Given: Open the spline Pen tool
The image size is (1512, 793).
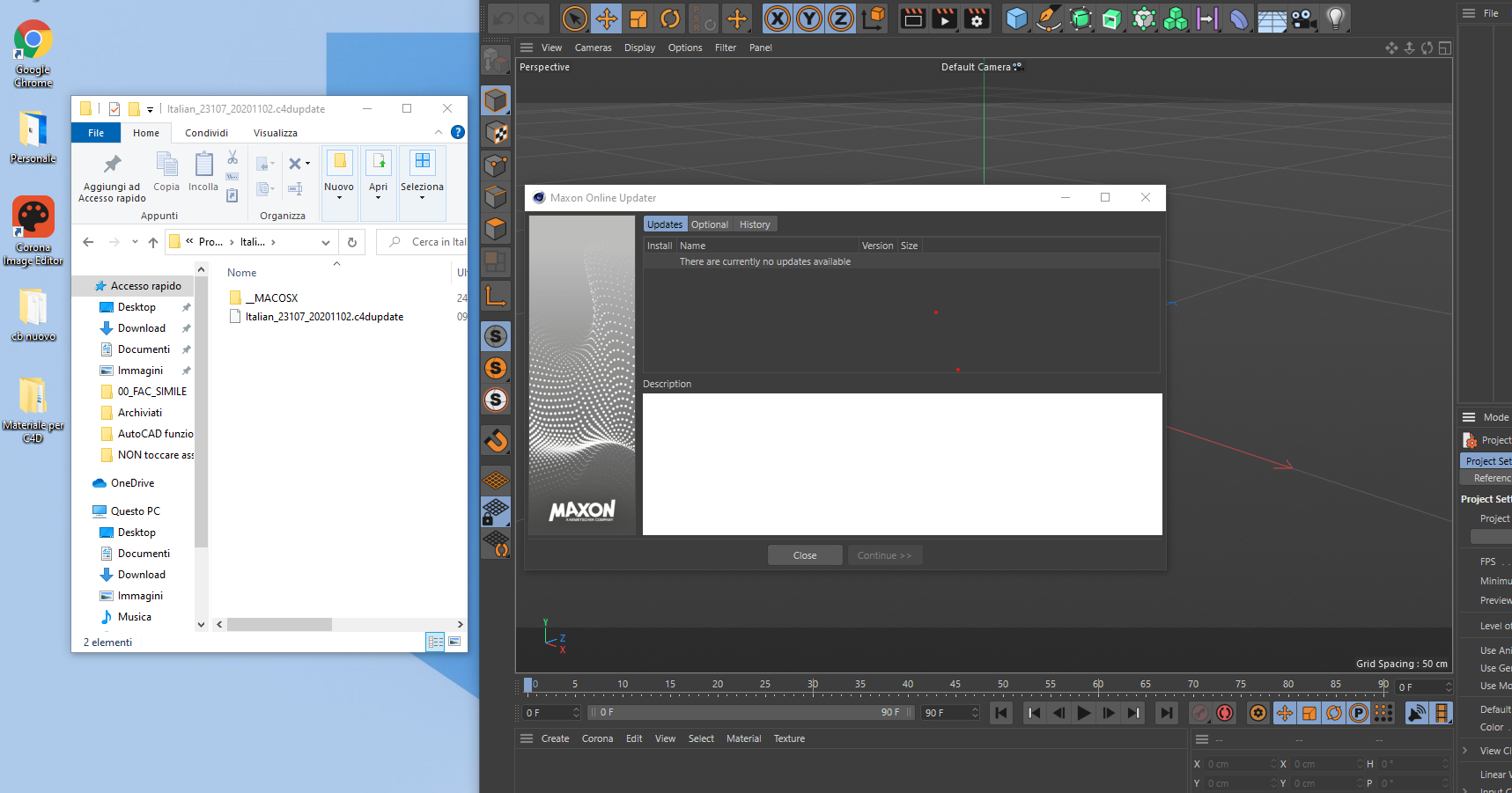Looking at the screenshot, I should click(x=1049, y=18).
